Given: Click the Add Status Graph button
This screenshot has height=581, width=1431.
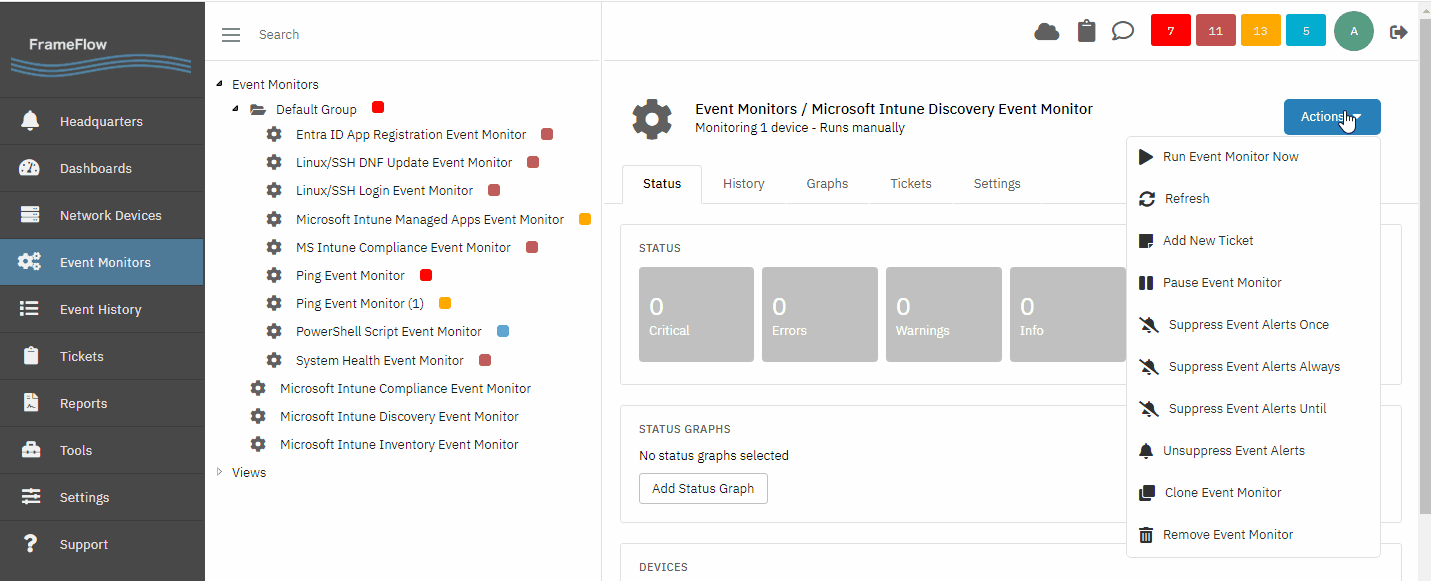Looking at the screenshot, I should (703, 489).
